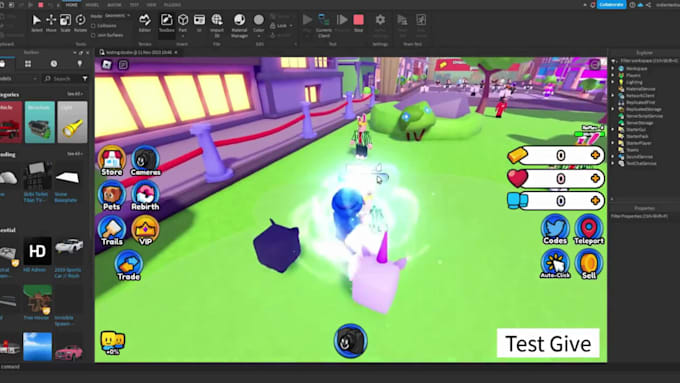The image size is (680, 383).
Task: Stop the running playtest
Action: tap(358, 23)
